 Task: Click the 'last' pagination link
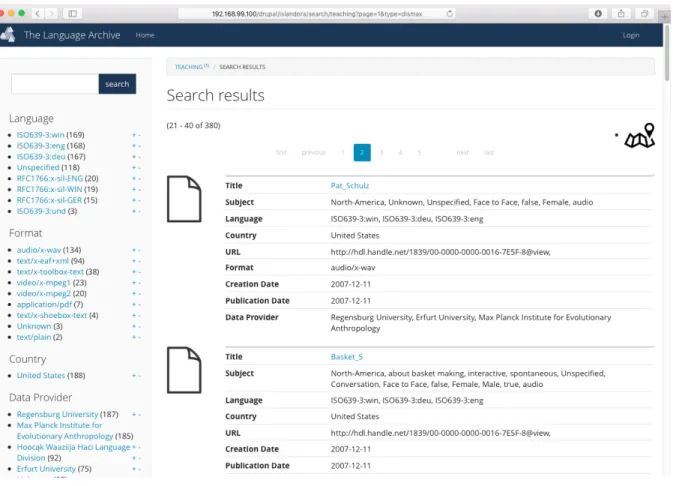pyautogui.click(x=489, y=152)
